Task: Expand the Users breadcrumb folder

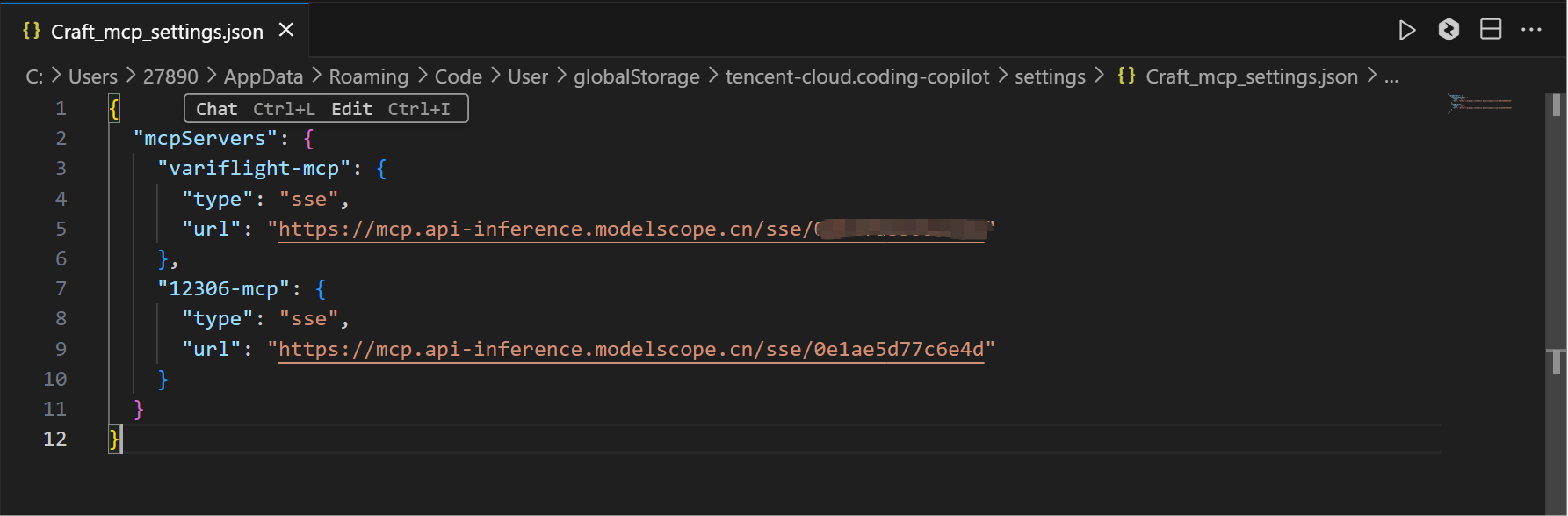Action: [92, 76]
